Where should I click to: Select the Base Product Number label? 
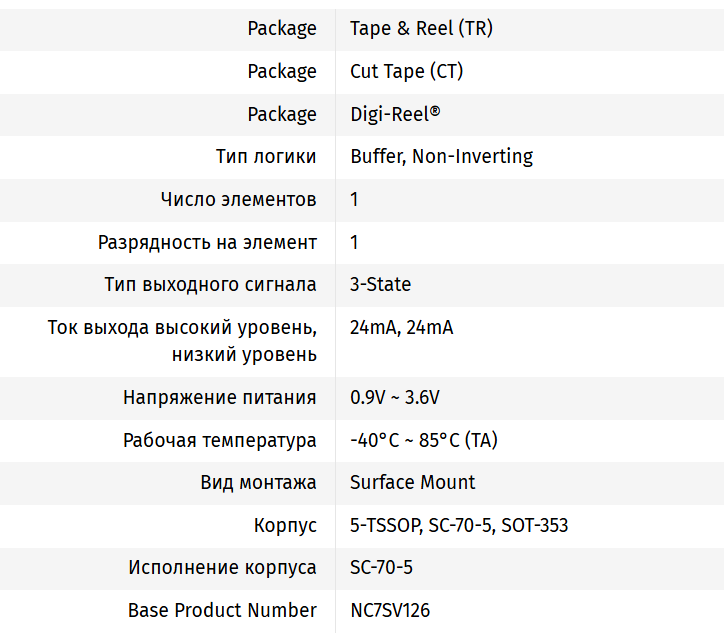222,611
